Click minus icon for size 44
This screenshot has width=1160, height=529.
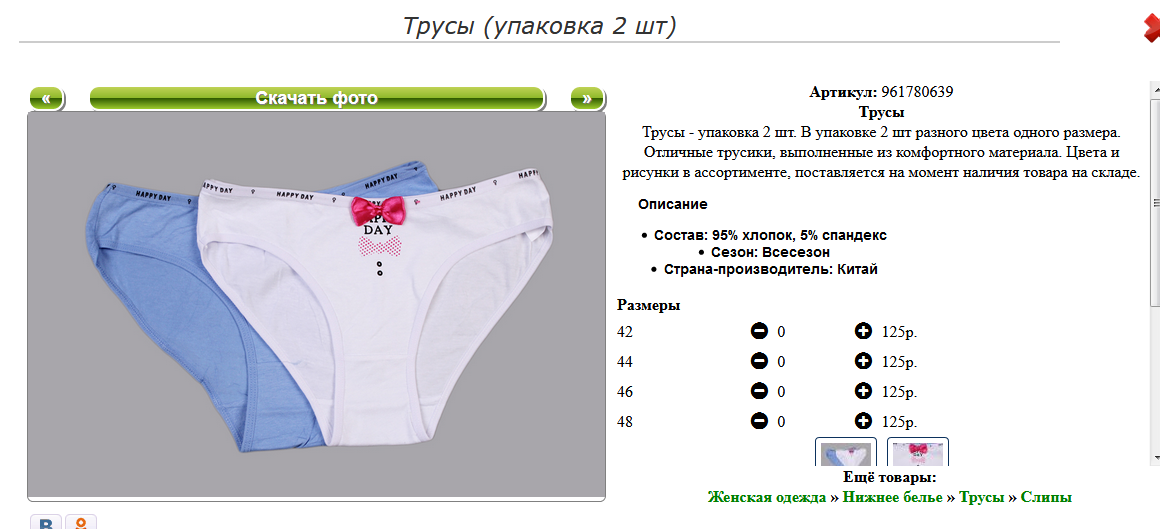coord(759,361)
